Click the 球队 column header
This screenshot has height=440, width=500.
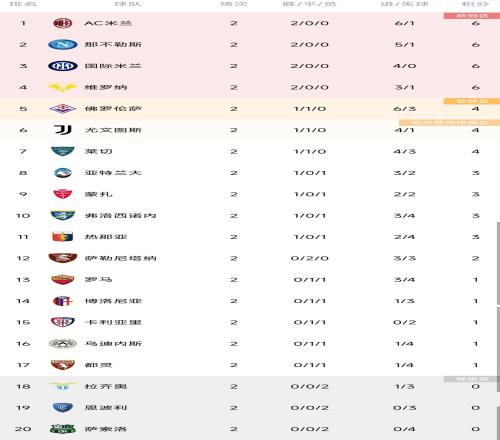(128, 4)
